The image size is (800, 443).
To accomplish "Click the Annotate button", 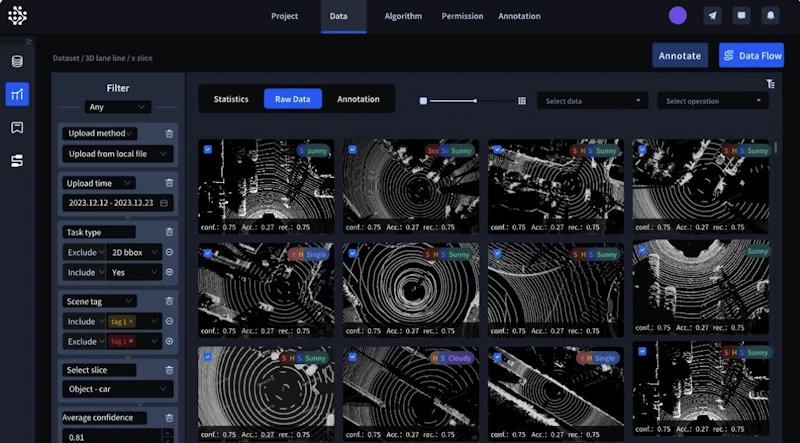I will coord(680,56).
